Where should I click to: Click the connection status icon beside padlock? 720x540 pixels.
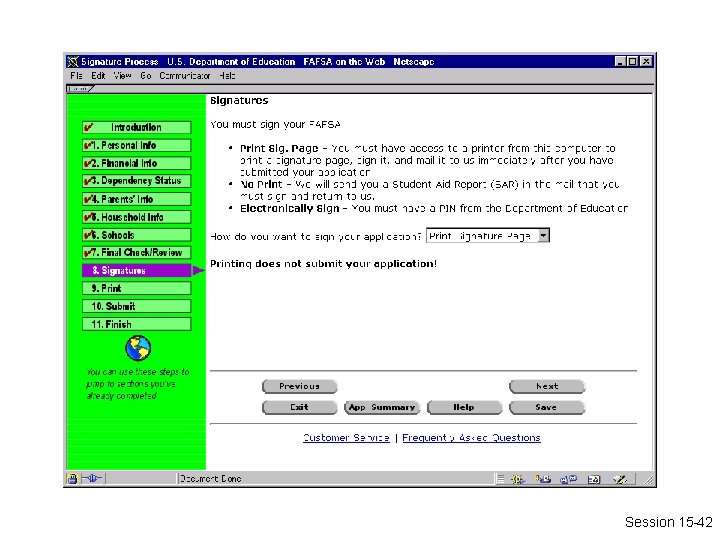(92, 478)
